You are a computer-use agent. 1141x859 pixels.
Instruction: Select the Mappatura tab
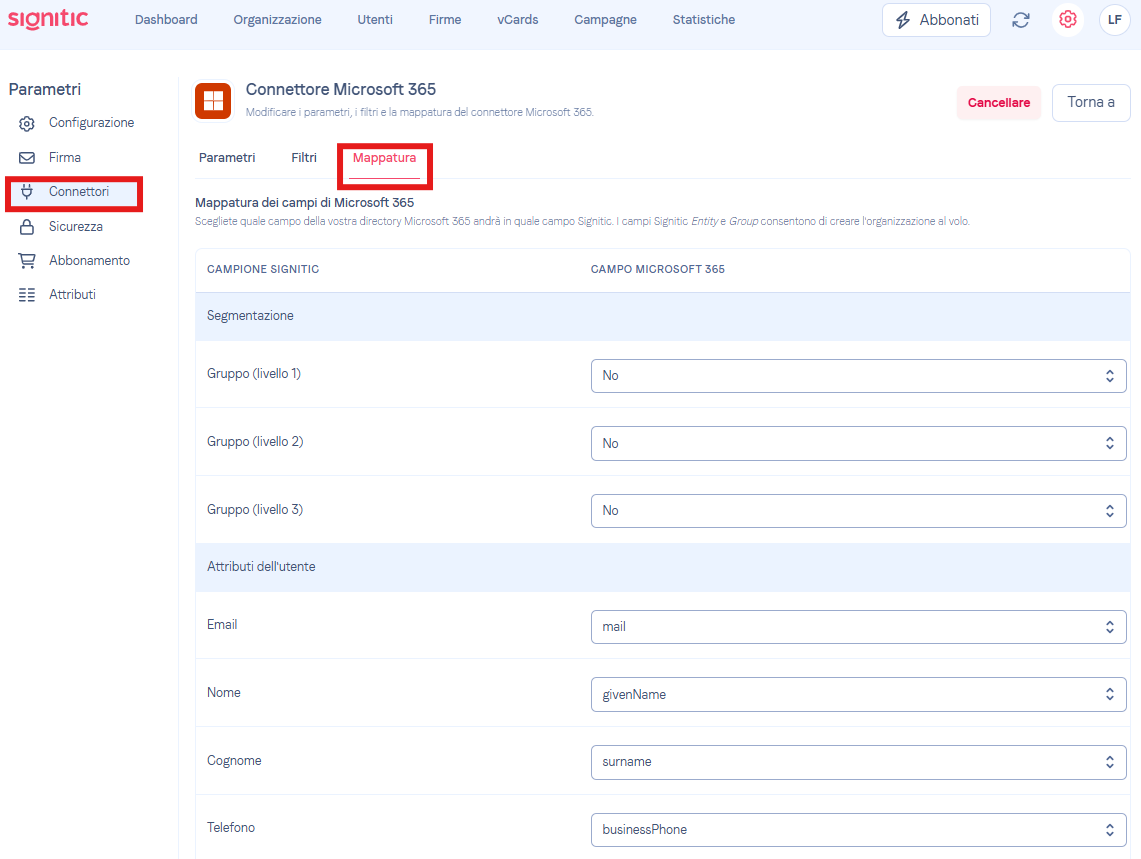(384, 158)
